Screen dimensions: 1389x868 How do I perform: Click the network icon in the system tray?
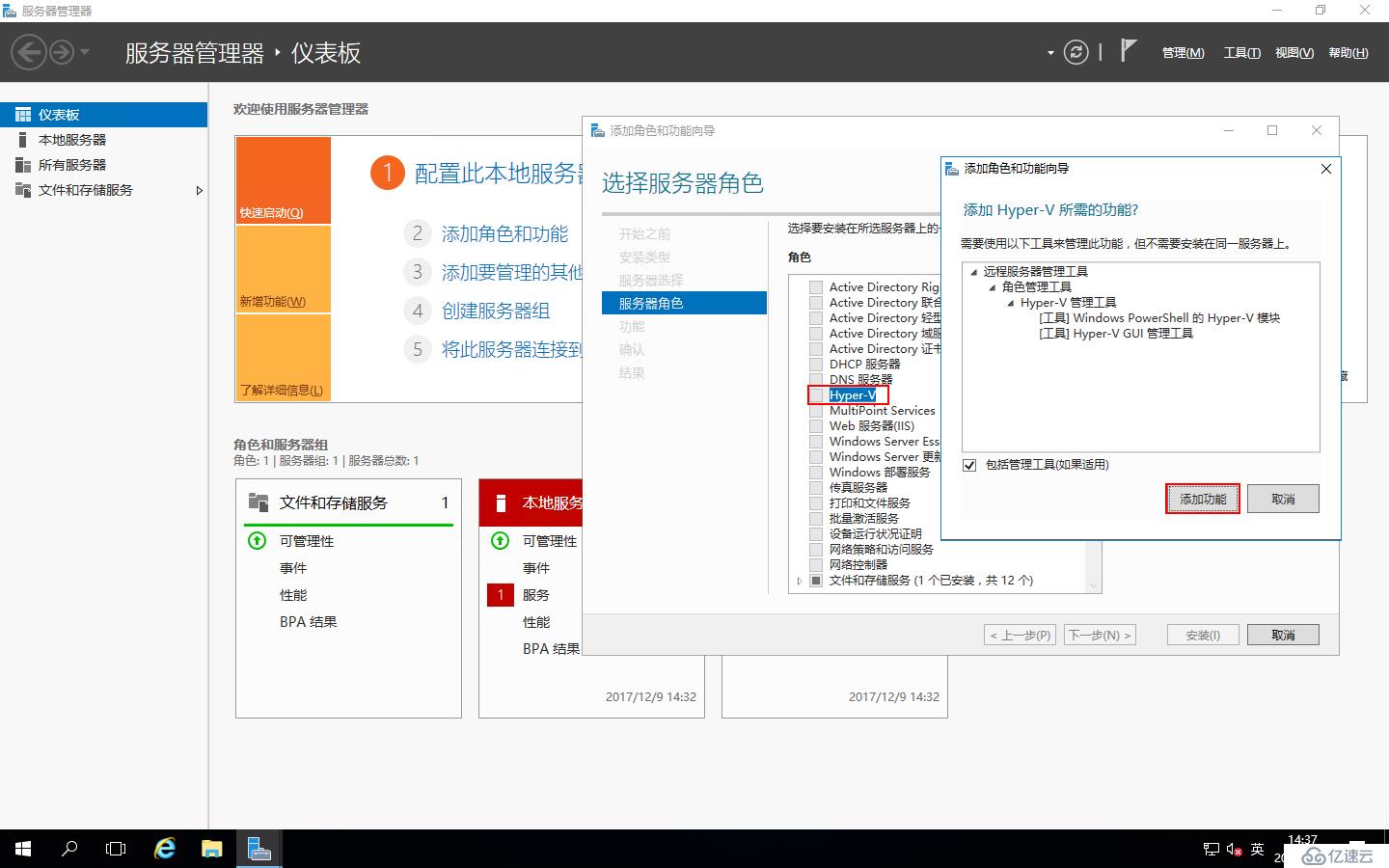(1212, 850)
